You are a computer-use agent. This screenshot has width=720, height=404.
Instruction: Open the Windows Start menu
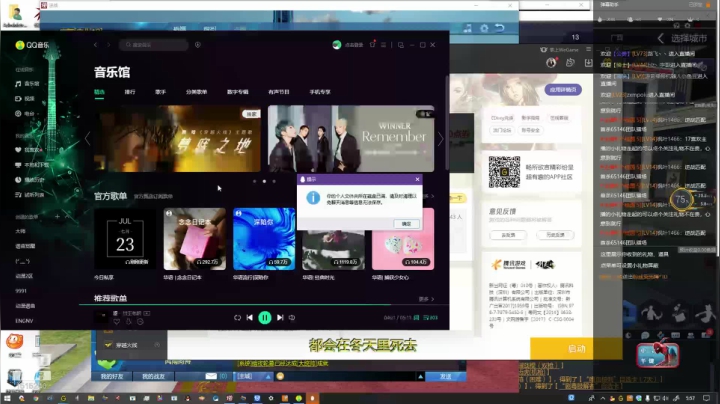pos(7,398)
